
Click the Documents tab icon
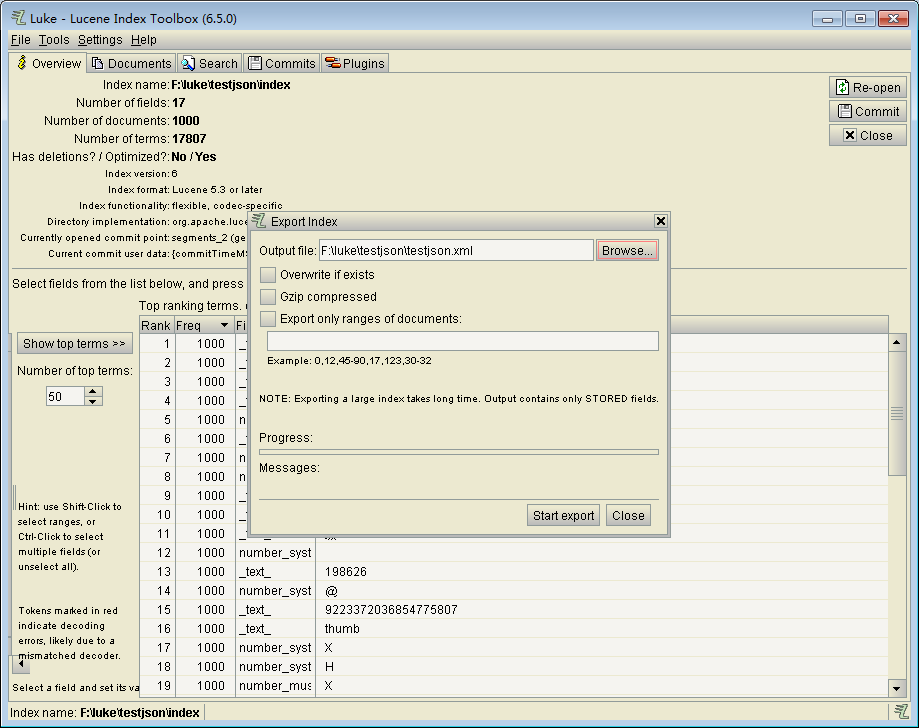98,63
